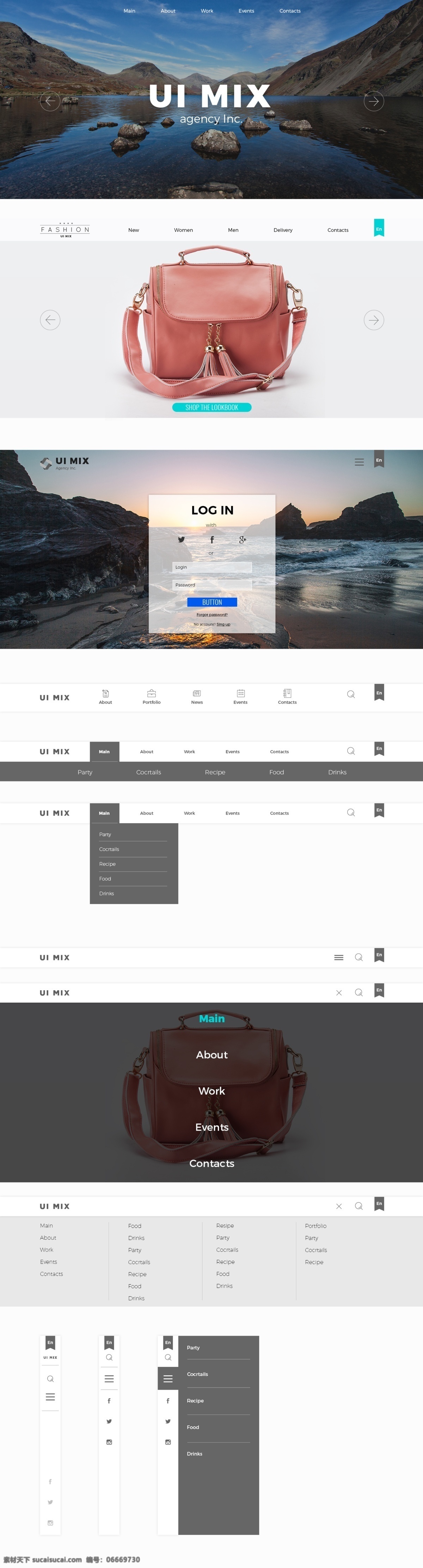Advance the pink bag carousel to next slide
Screen dimensions: 423x1568
click(x=374, y=320)
